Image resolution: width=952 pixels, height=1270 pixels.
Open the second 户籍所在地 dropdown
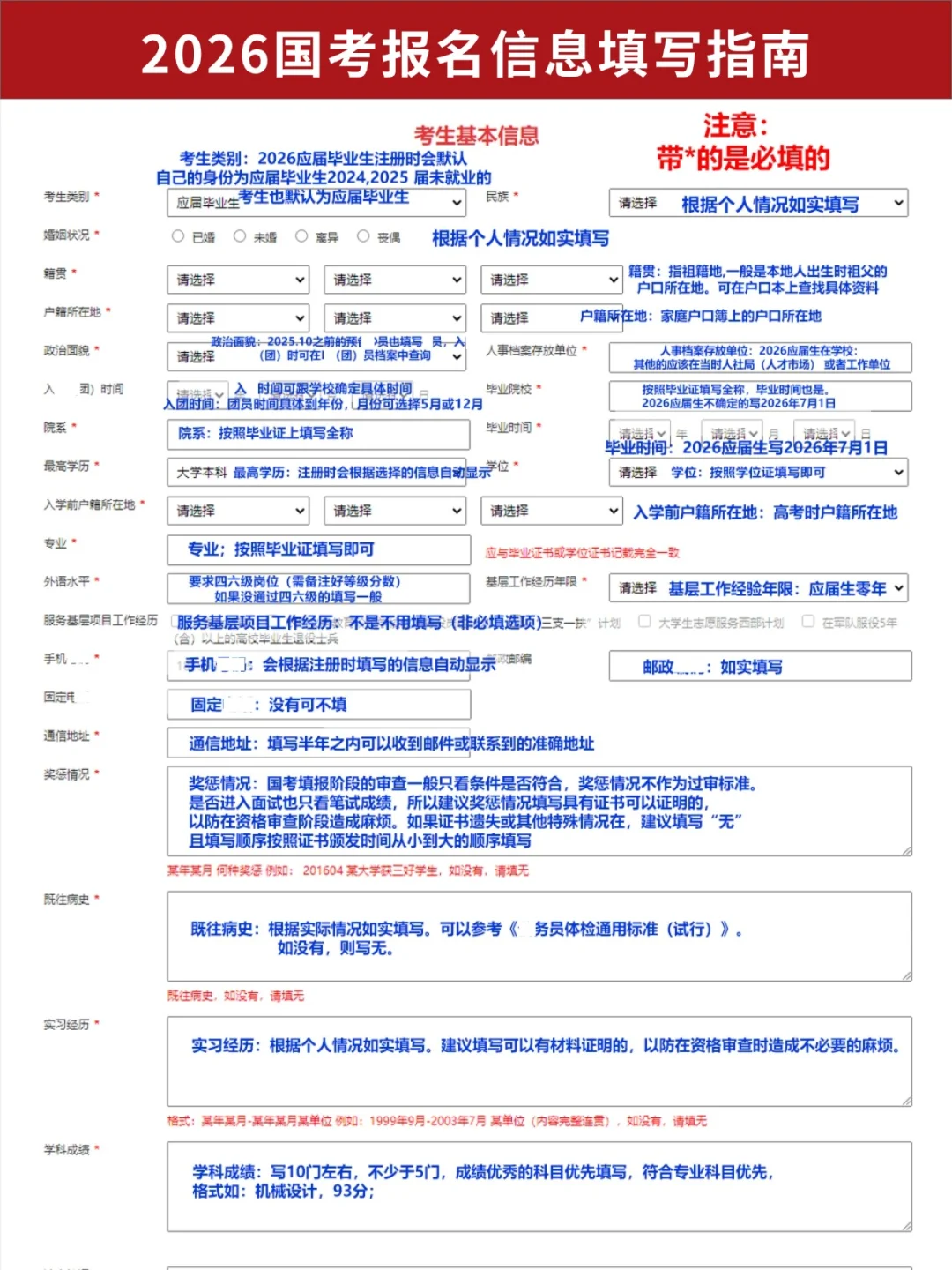(394, 318)
